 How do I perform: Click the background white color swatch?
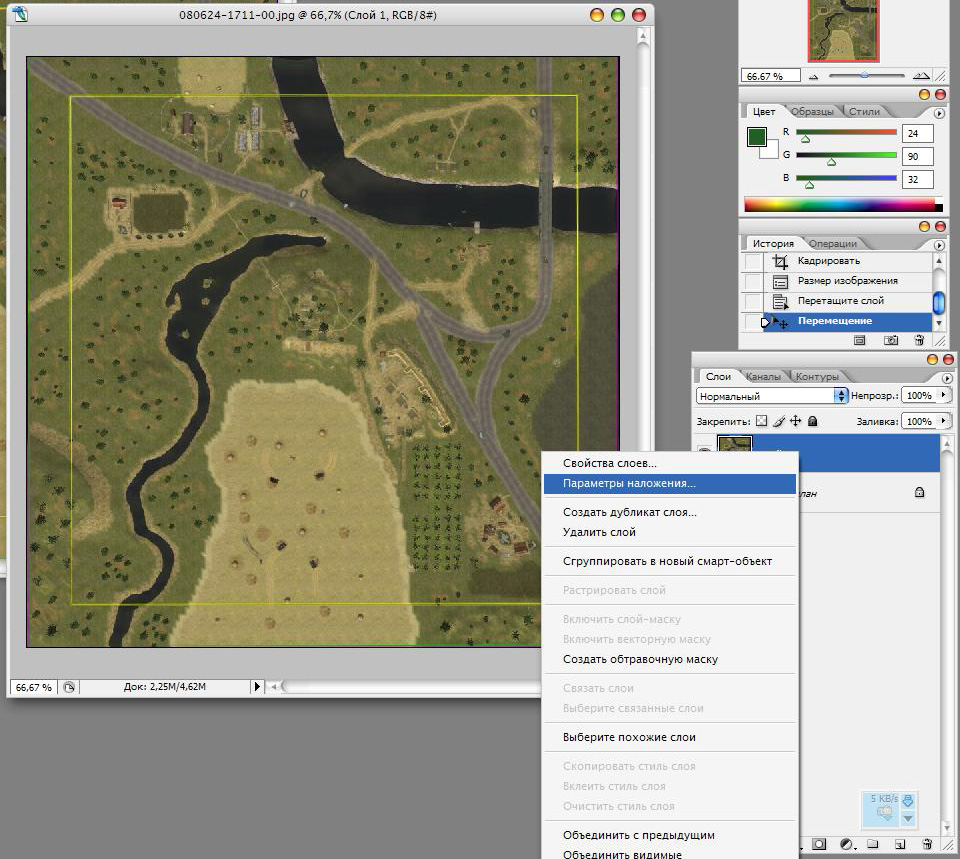(x=771, y=151)
